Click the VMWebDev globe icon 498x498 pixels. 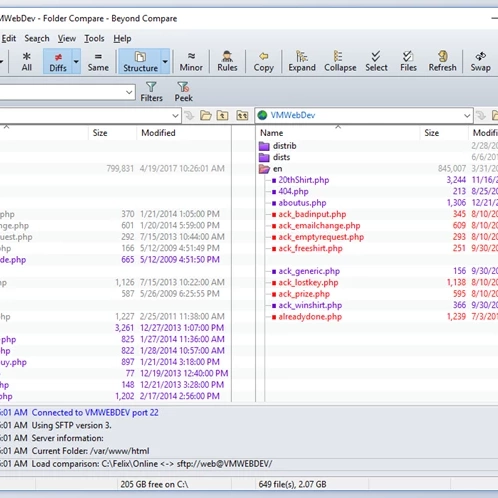[263, 115]
